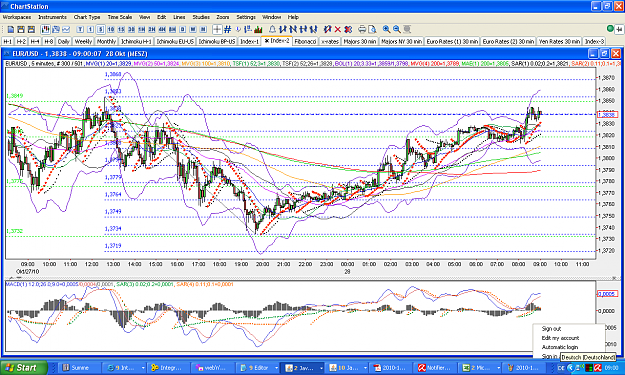Switch to the Ichimoku EU-US tab
Screen dimensions: 625x375
coord(175,41)
